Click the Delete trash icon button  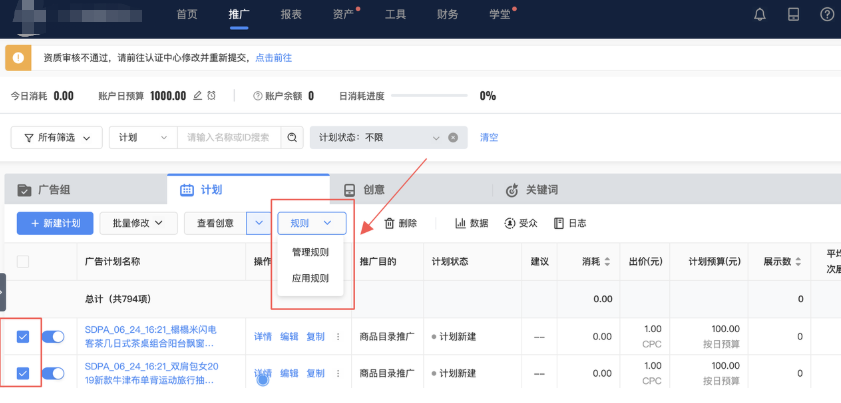pos(401,223)
